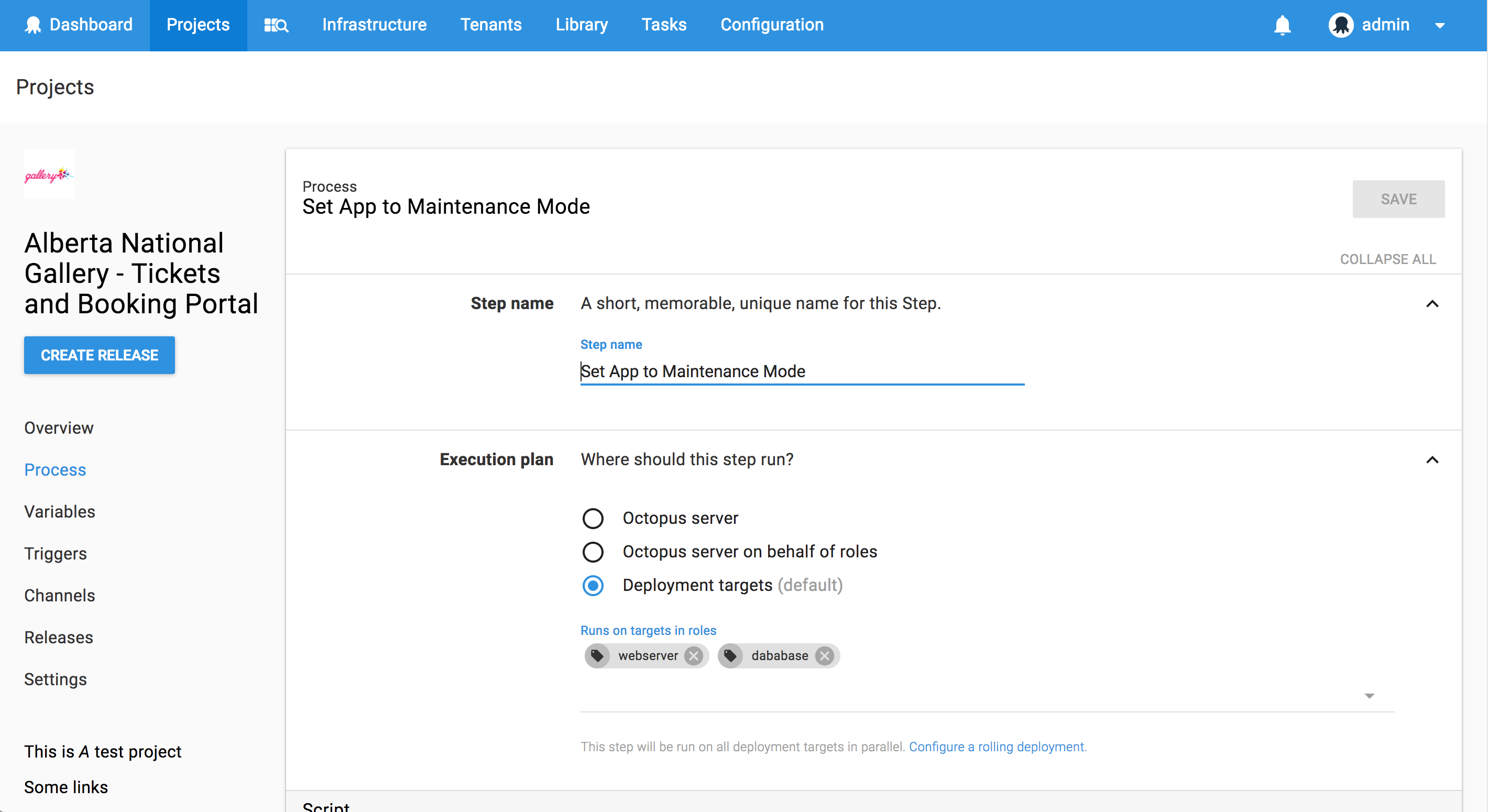Collapse the Execution plan section
The height and width of the screenshot is (812, 1488).
click(x=1431, y=460)
